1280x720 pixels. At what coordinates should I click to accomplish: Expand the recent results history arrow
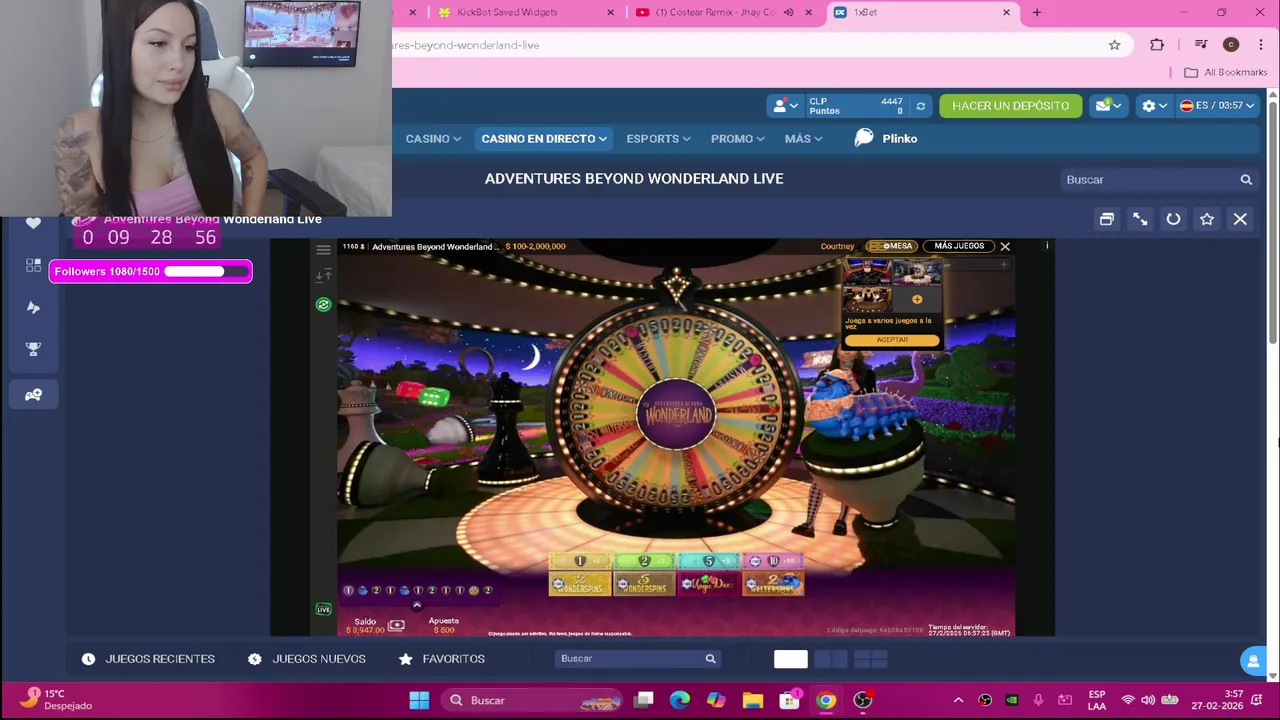coord(417,604)
